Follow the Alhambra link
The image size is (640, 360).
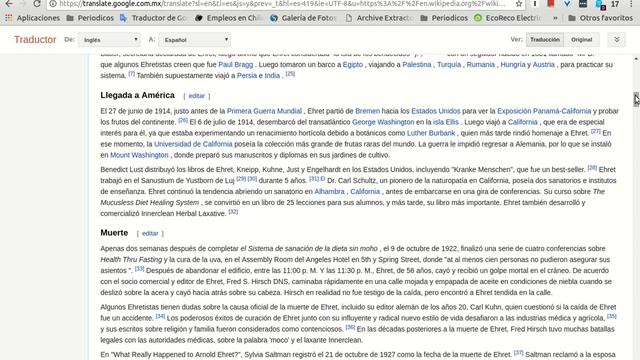[329, 191]
